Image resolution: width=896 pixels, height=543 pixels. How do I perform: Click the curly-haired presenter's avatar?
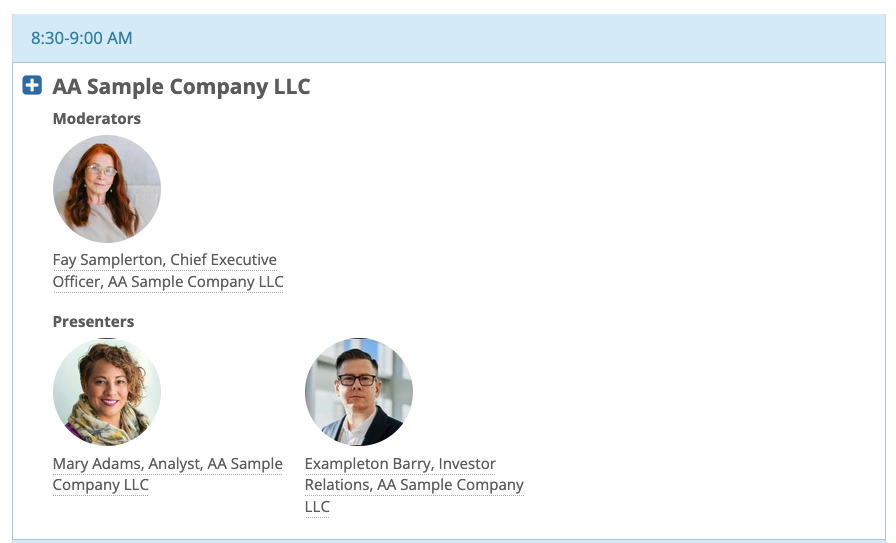pyautogui.click(x=107, y=391)
